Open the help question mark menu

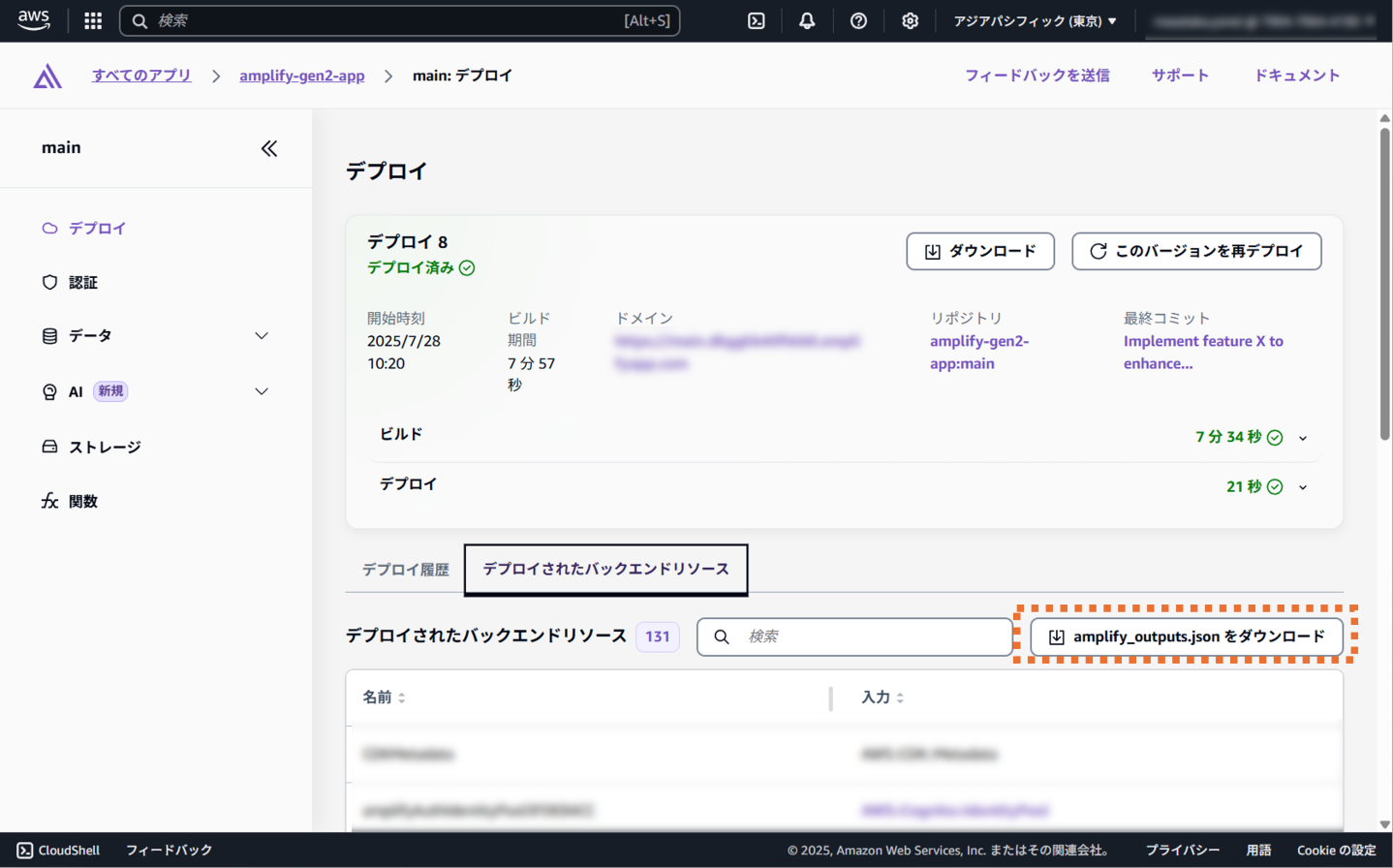tap(858, 20)
